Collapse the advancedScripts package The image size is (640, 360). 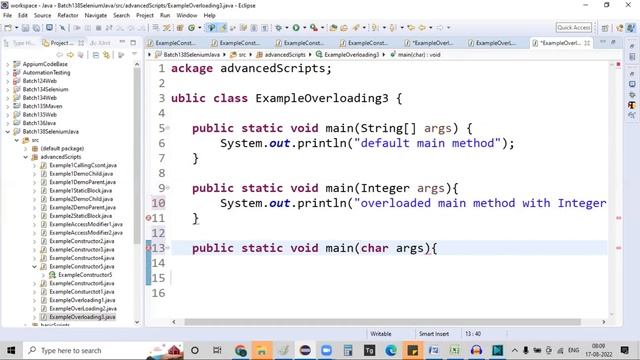(26, 157)
